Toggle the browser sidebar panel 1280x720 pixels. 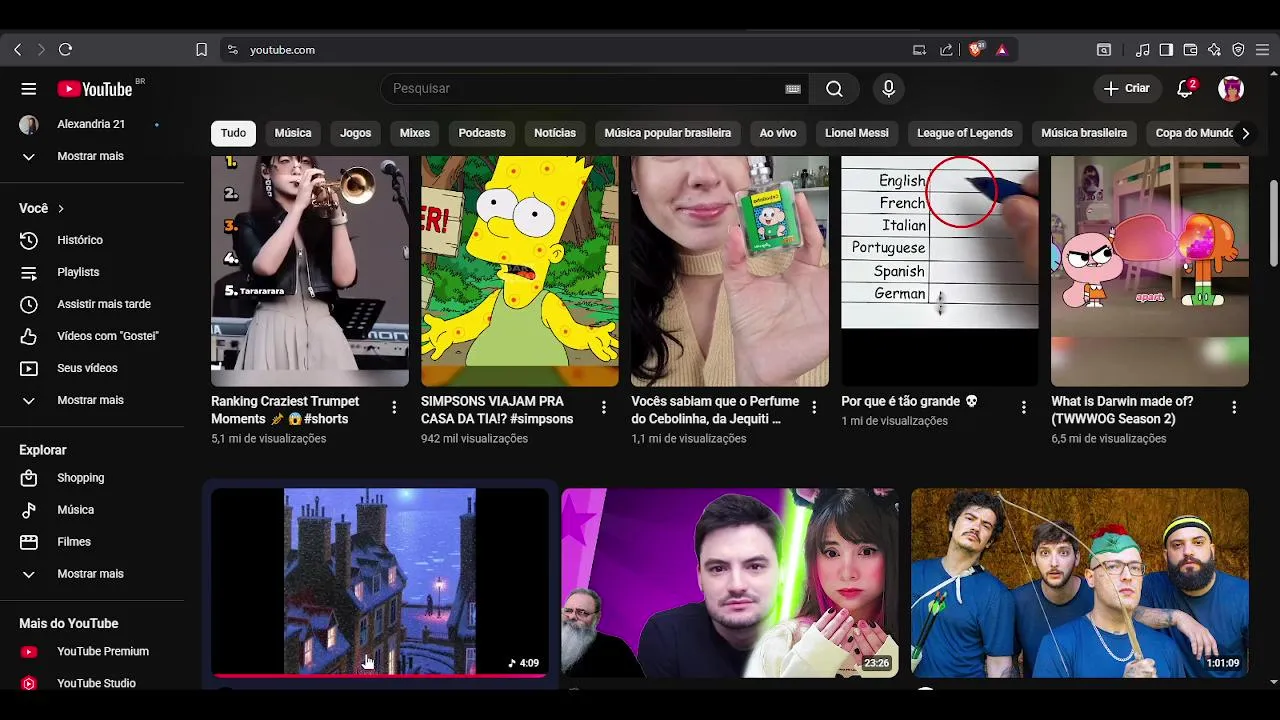1166,49
